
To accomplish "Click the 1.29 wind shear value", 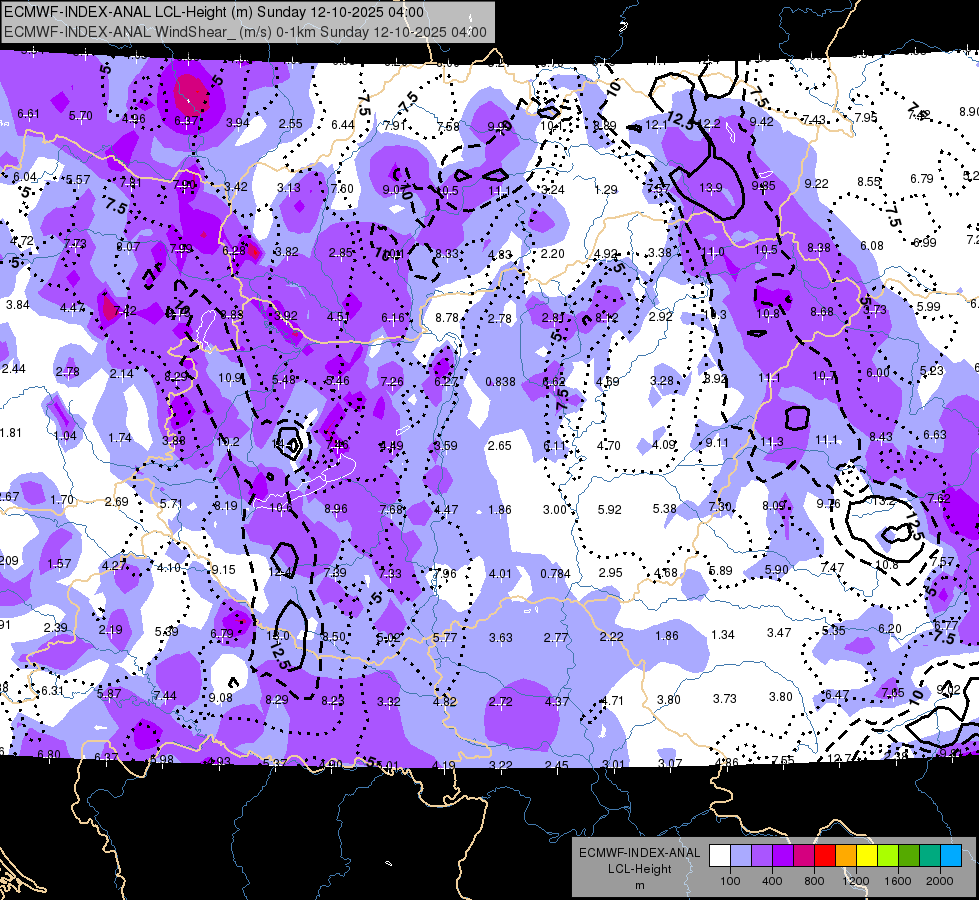I will (606, 189).
